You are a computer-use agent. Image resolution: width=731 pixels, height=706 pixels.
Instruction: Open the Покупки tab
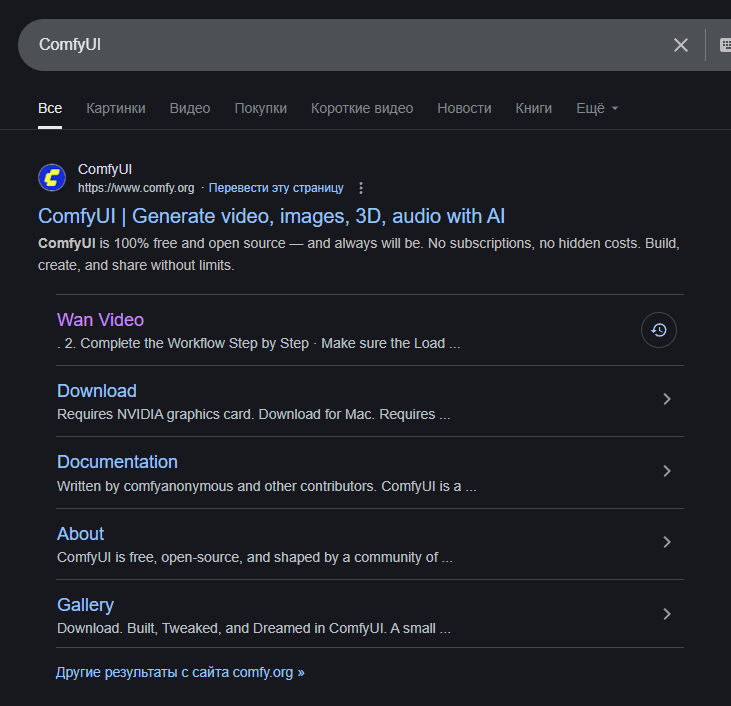click(x=261, y=108)
